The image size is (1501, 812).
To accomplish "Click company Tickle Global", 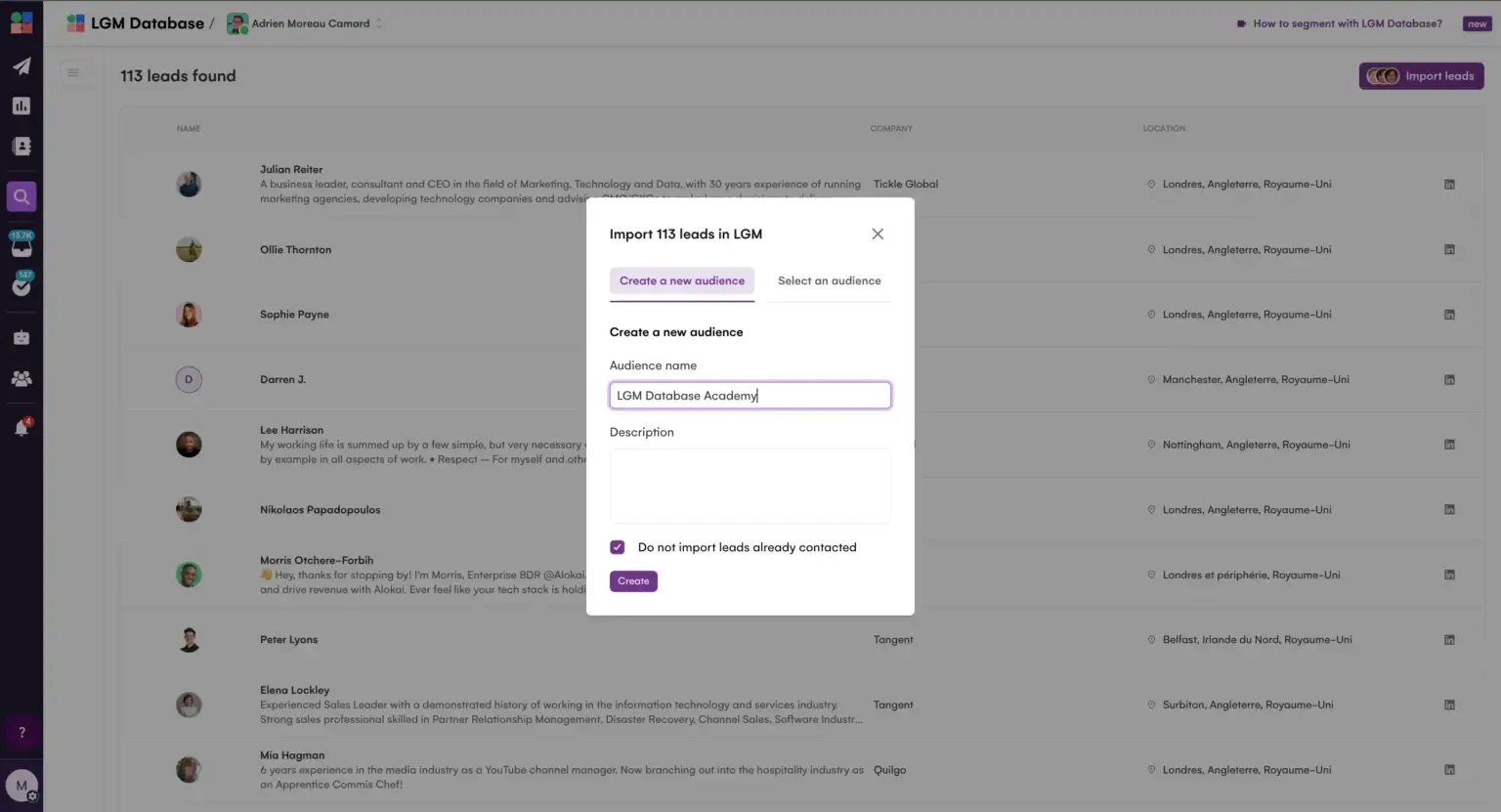I will pos(905,184).
